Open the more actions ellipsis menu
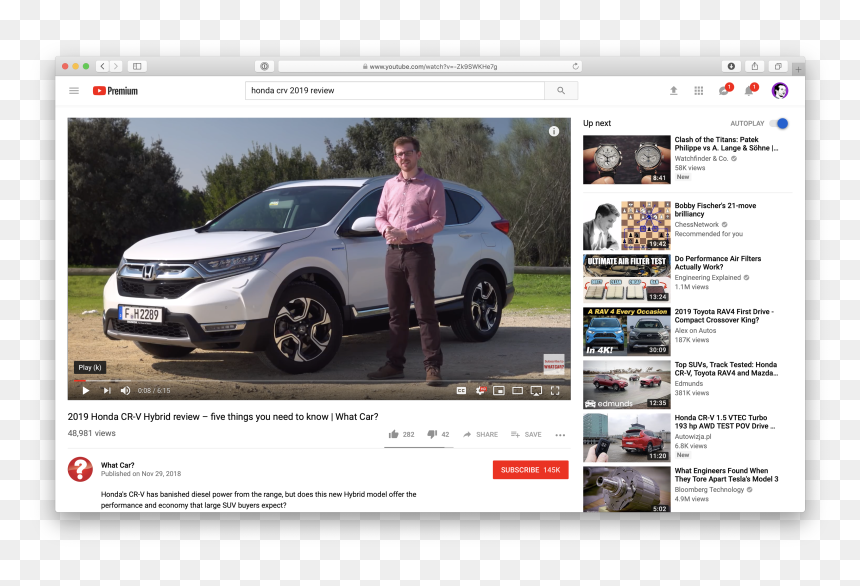This screenshot has height=586, width=860. [560, 435]
